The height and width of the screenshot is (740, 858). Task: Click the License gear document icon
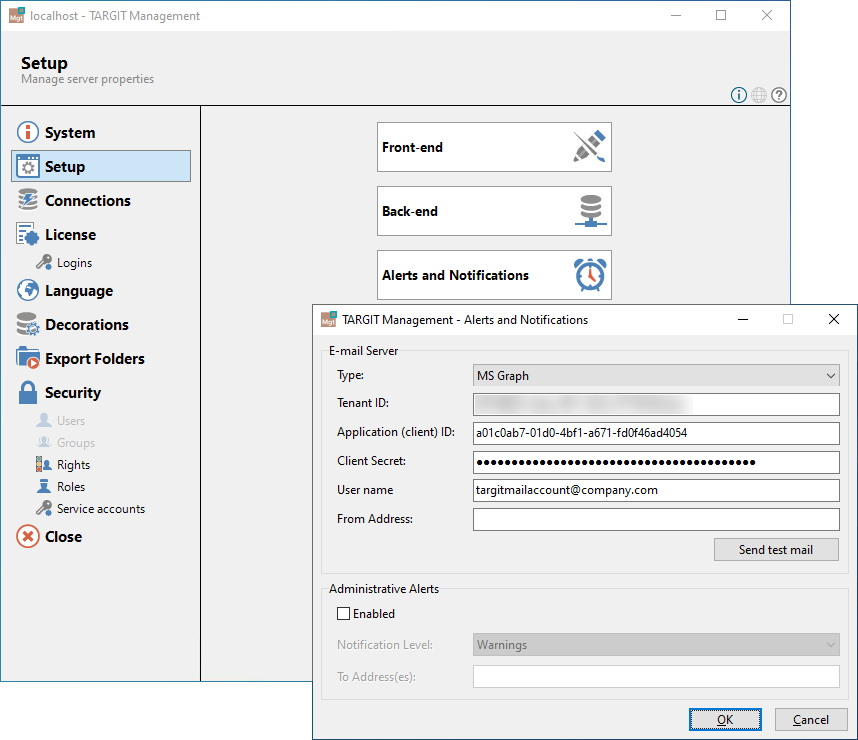coord(27,234)
